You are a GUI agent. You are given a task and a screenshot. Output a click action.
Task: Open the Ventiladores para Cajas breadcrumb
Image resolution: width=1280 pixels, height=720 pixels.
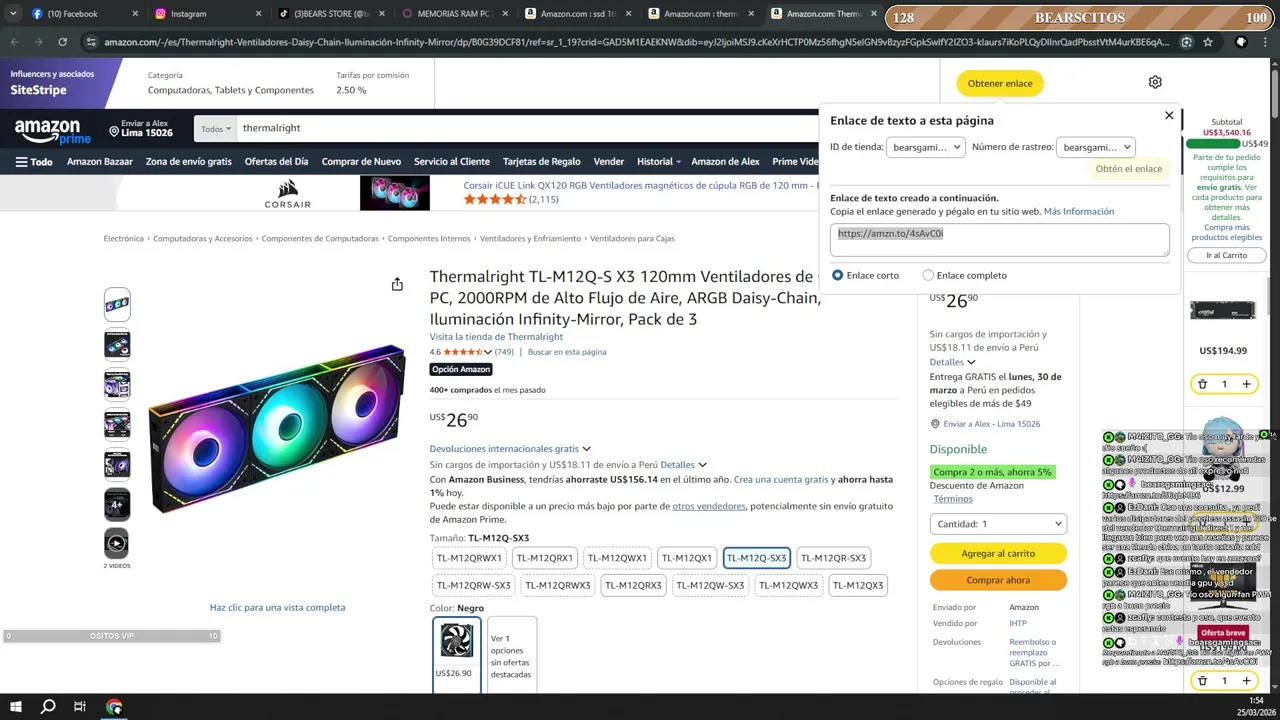(x=632, y=239)
